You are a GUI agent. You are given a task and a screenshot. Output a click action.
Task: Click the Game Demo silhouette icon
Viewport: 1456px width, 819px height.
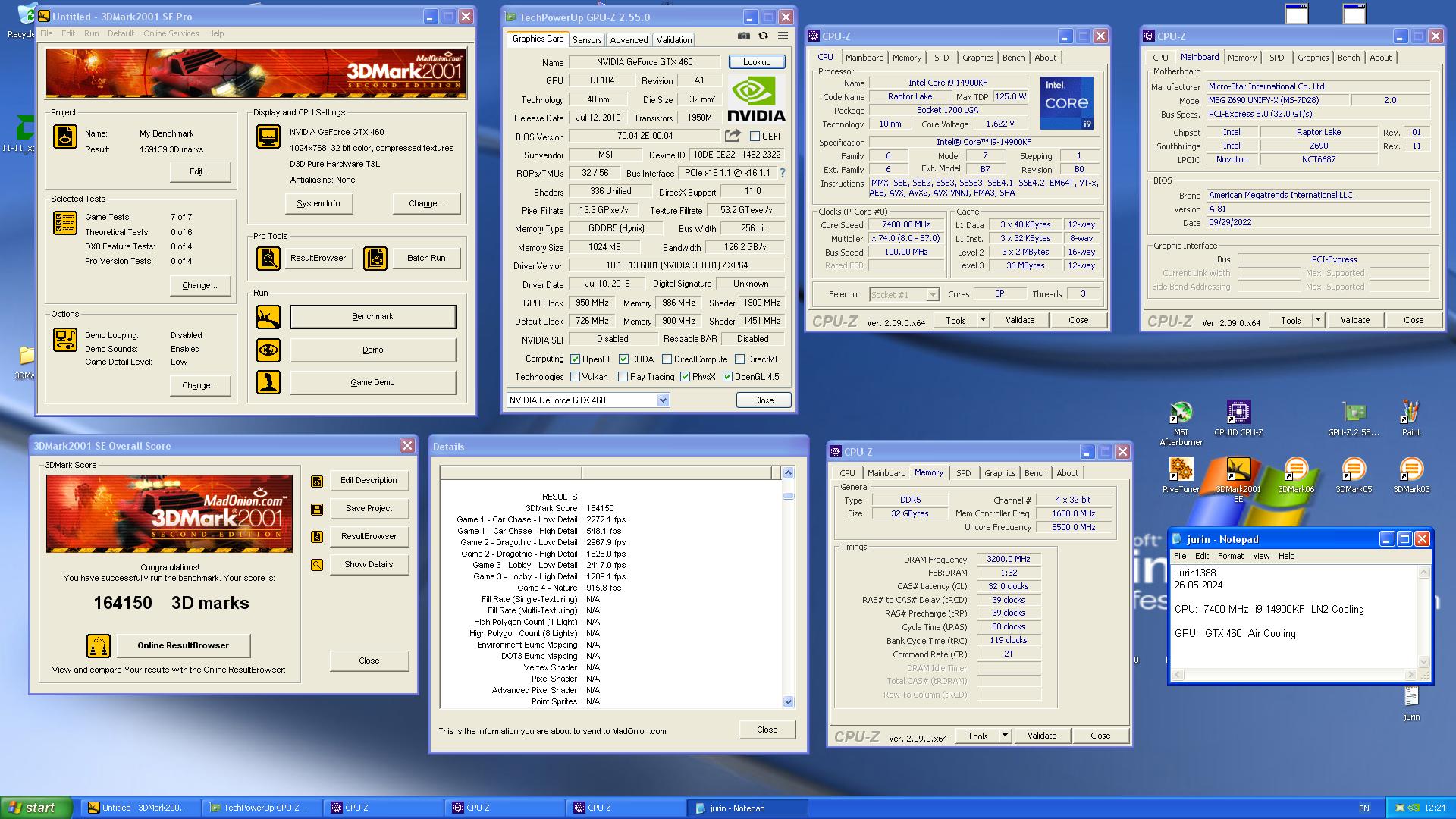click(268, 382)
